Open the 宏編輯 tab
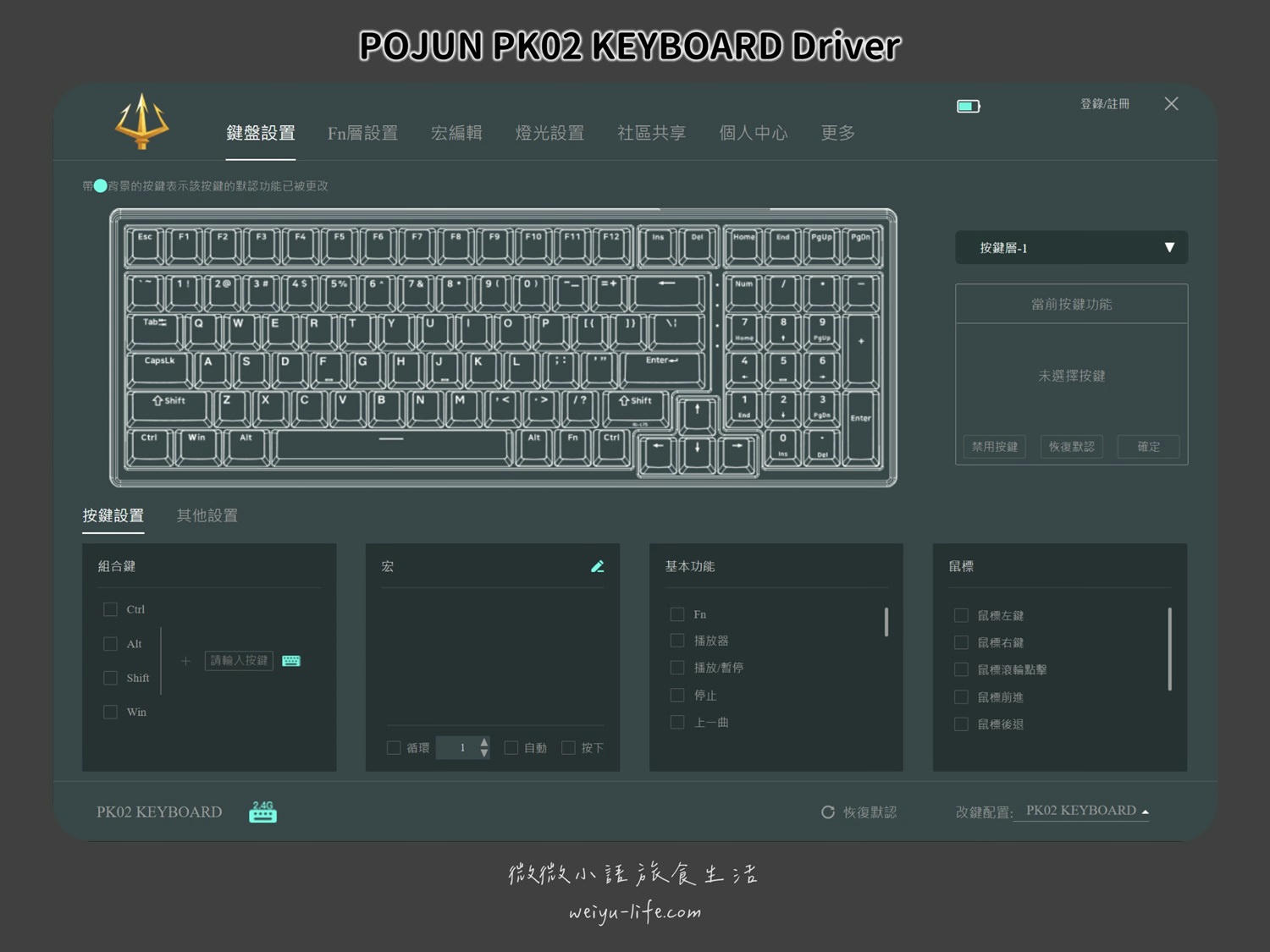 tap(456, 133)
